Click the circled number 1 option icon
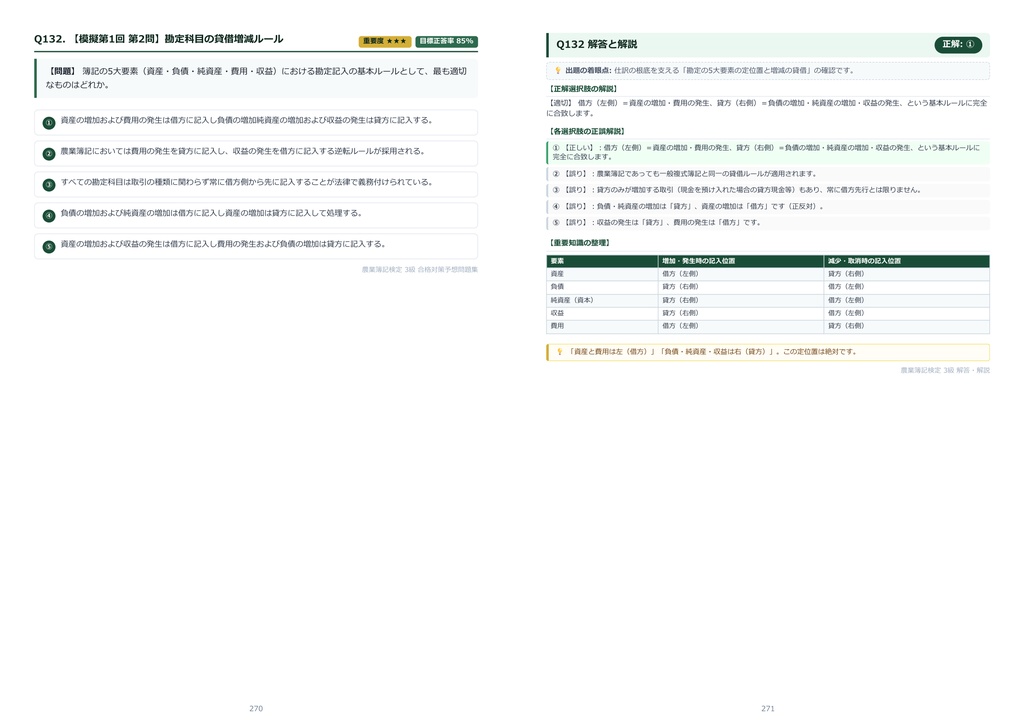The image size is (1024, 724). click(x=49, y=123)
